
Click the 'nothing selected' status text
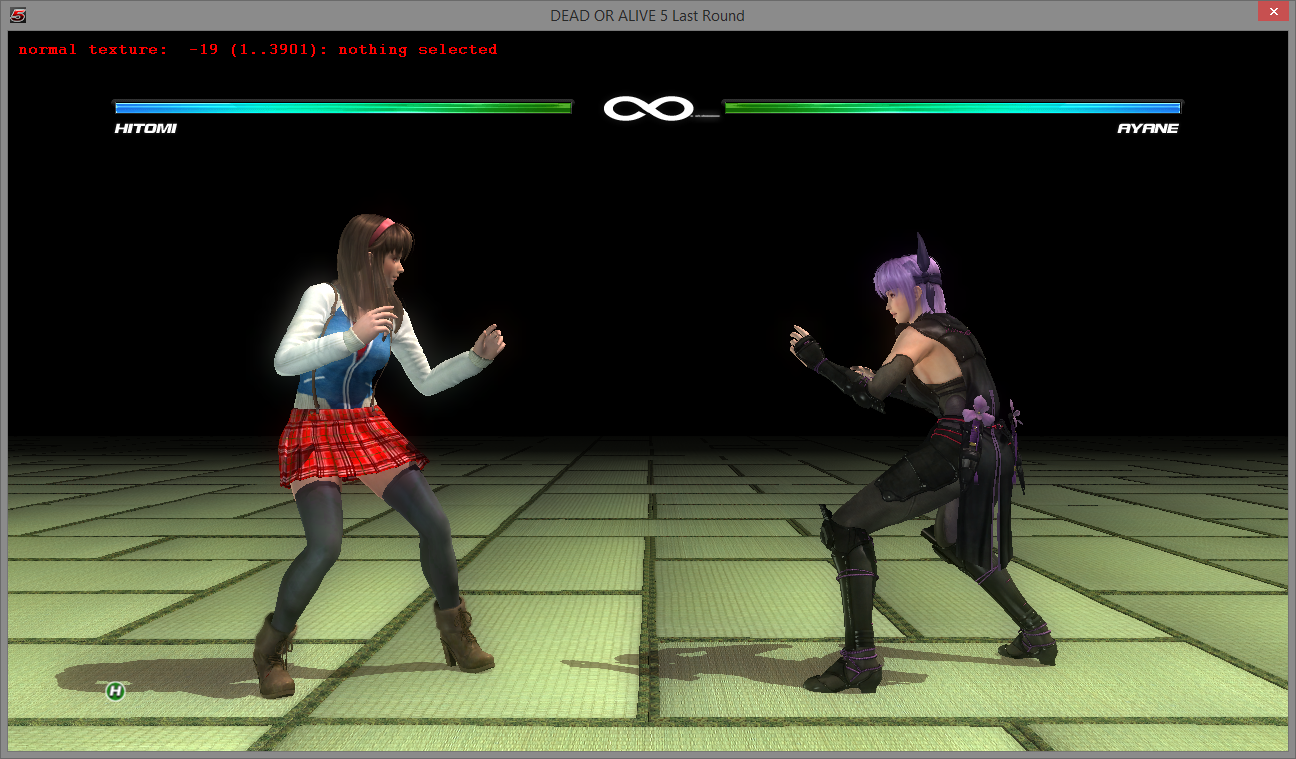coord(417,49)
